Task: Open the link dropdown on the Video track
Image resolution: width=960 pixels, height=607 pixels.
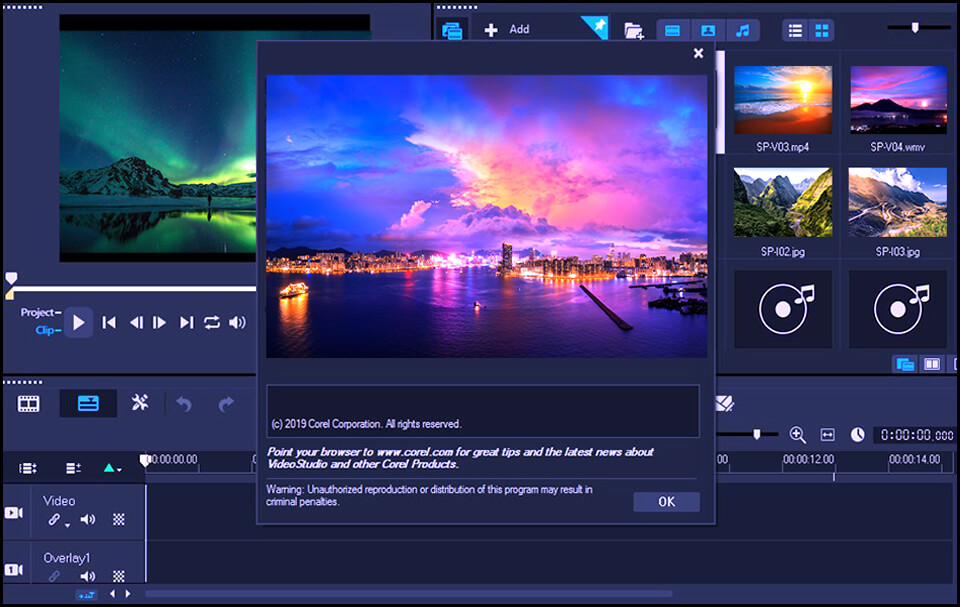Action: tap(67, 525)
